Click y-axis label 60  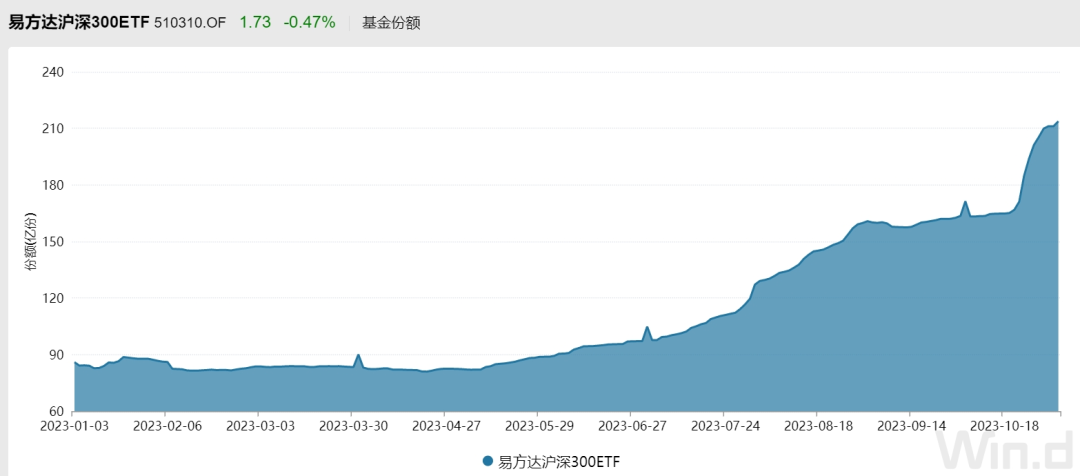(56, 411)
